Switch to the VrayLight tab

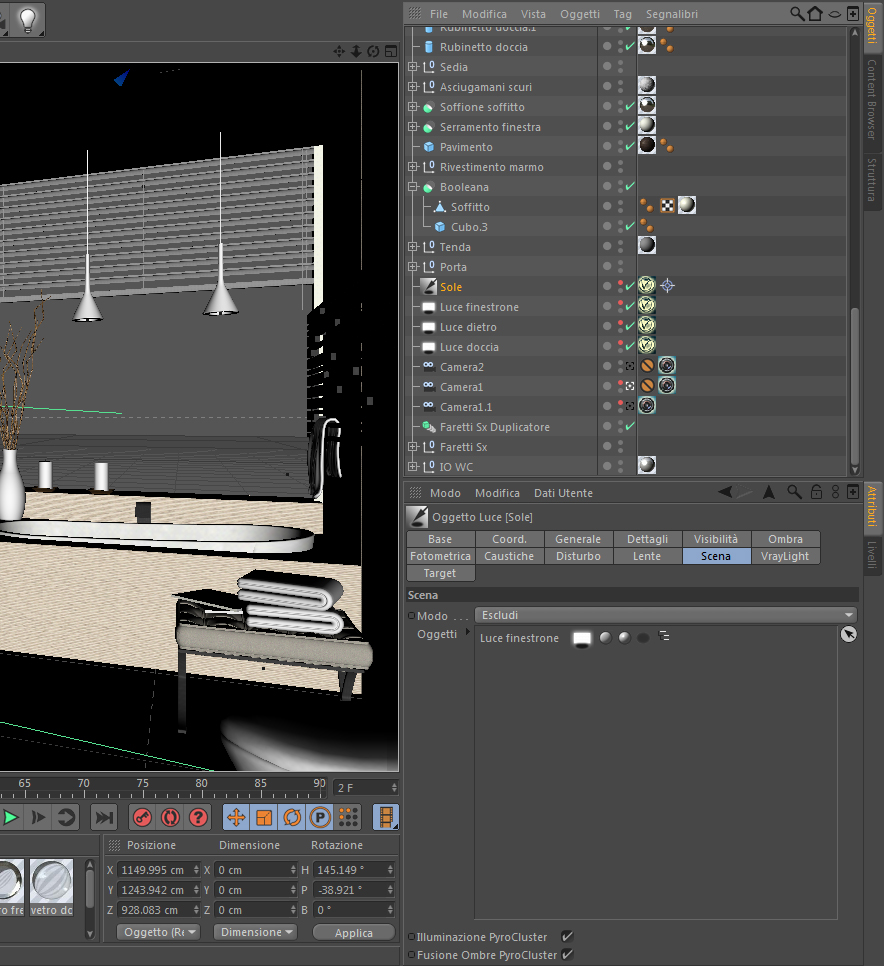tap(785, 556)
